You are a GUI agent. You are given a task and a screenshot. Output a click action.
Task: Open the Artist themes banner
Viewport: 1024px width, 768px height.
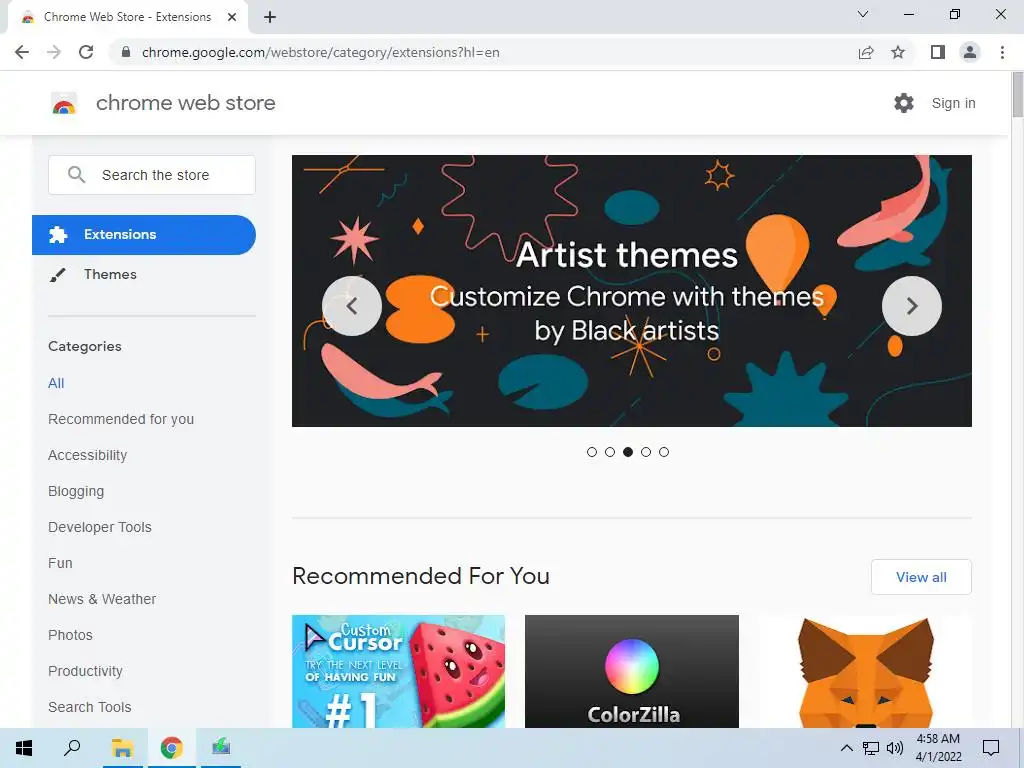coord(632,291)
